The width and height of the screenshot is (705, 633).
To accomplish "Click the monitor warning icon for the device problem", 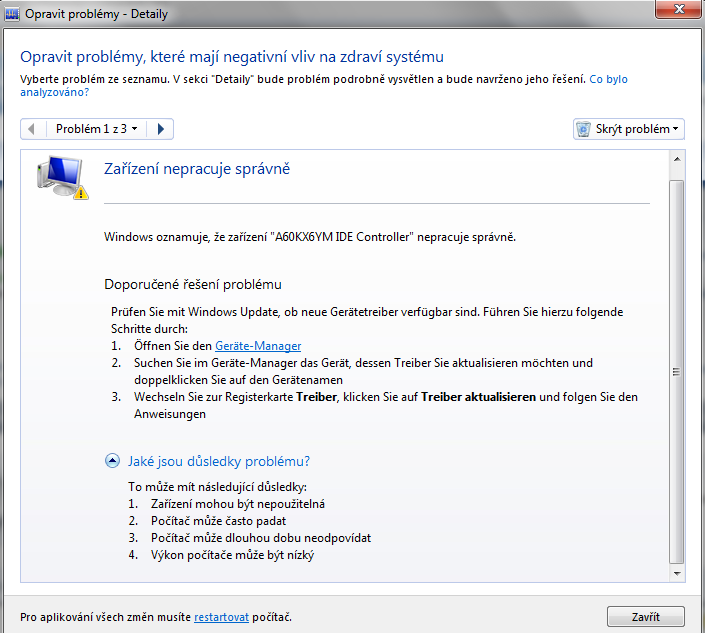I will [62, 178].
